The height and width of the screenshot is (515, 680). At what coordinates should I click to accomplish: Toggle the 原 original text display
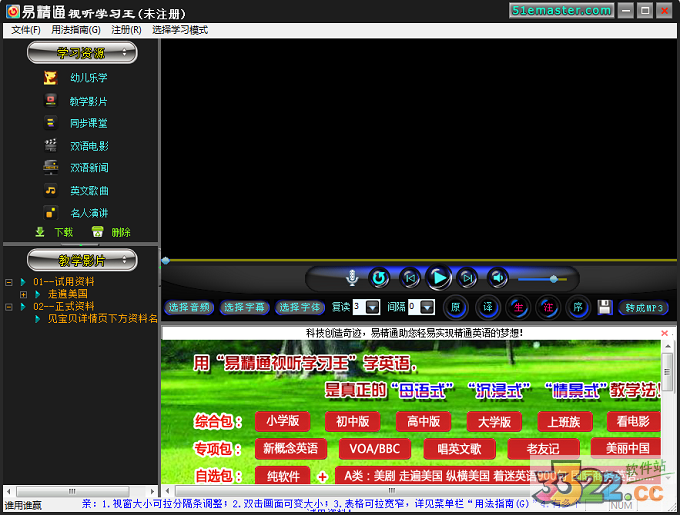455,307
